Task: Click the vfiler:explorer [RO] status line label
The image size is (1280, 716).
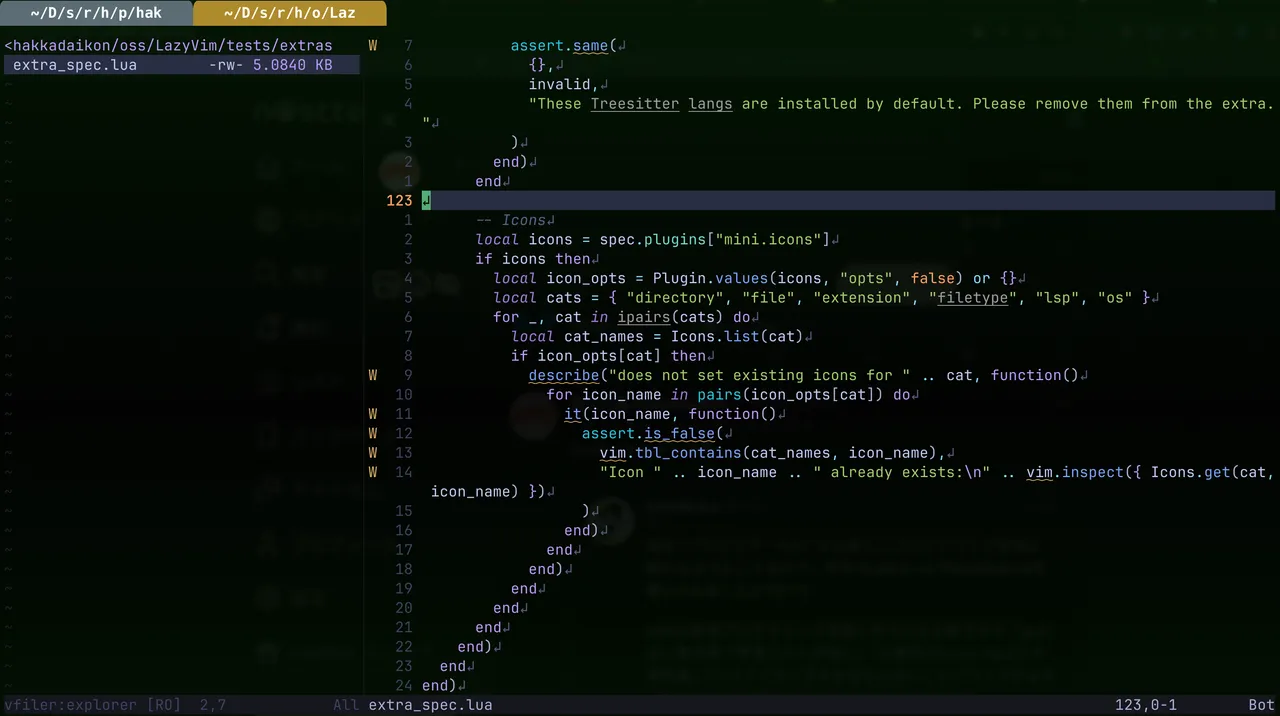Action: click(93, 705)
